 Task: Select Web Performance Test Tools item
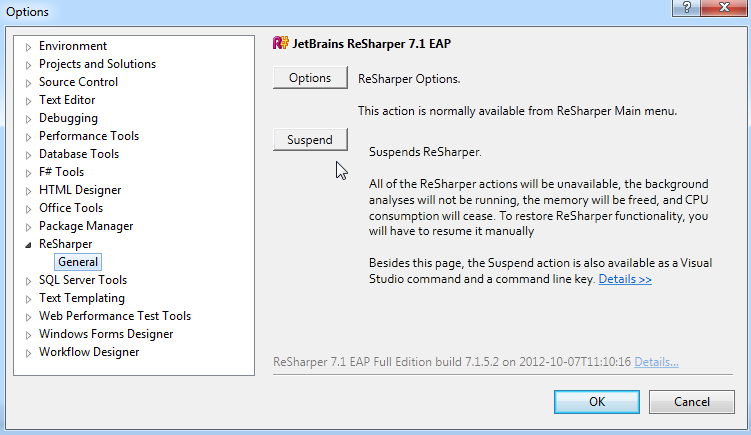pos(115,316)
